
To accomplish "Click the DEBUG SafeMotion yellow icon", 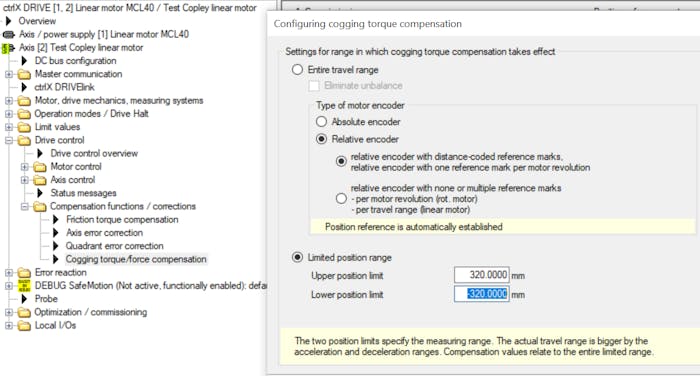I will coord(24,285).
